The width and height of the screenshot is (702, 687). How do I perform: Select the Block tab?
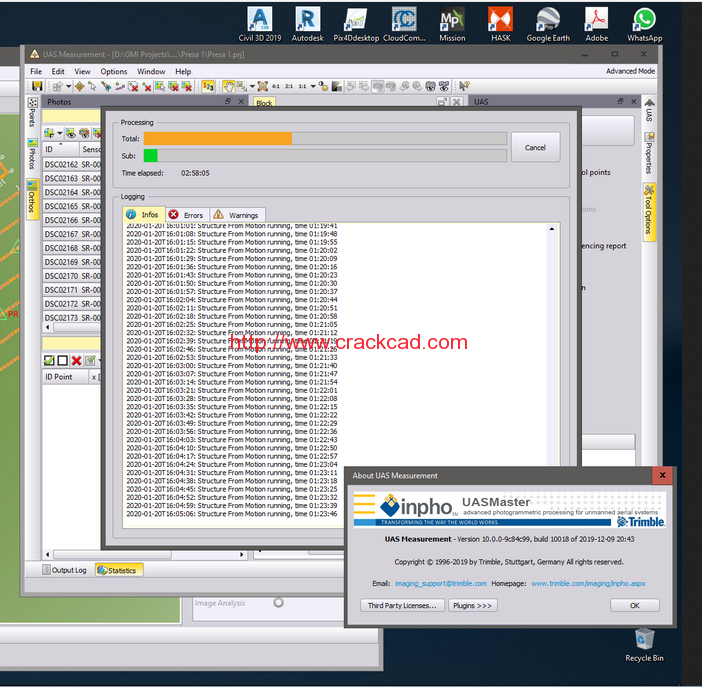click(x=264, y=103)
